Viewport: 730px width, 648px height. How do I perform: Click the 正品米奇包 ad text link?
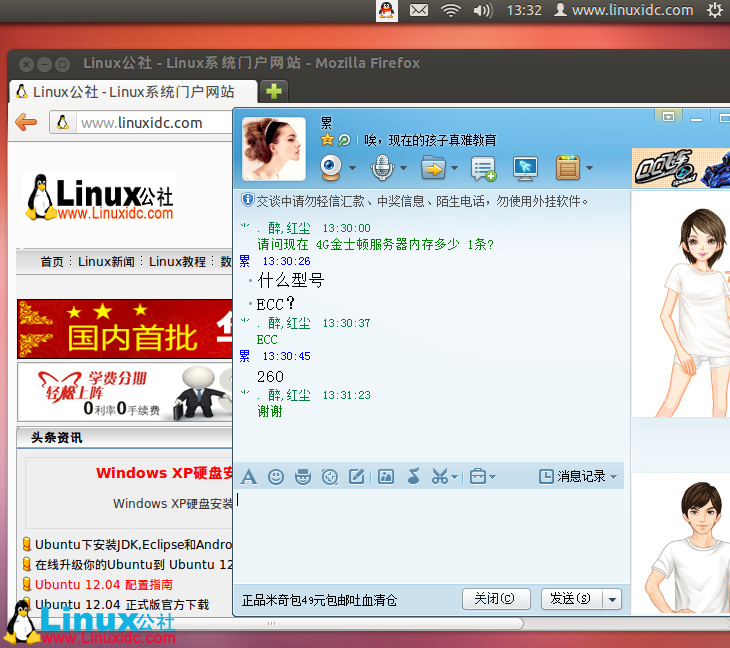pyautogui.click(x=319, y=601)
